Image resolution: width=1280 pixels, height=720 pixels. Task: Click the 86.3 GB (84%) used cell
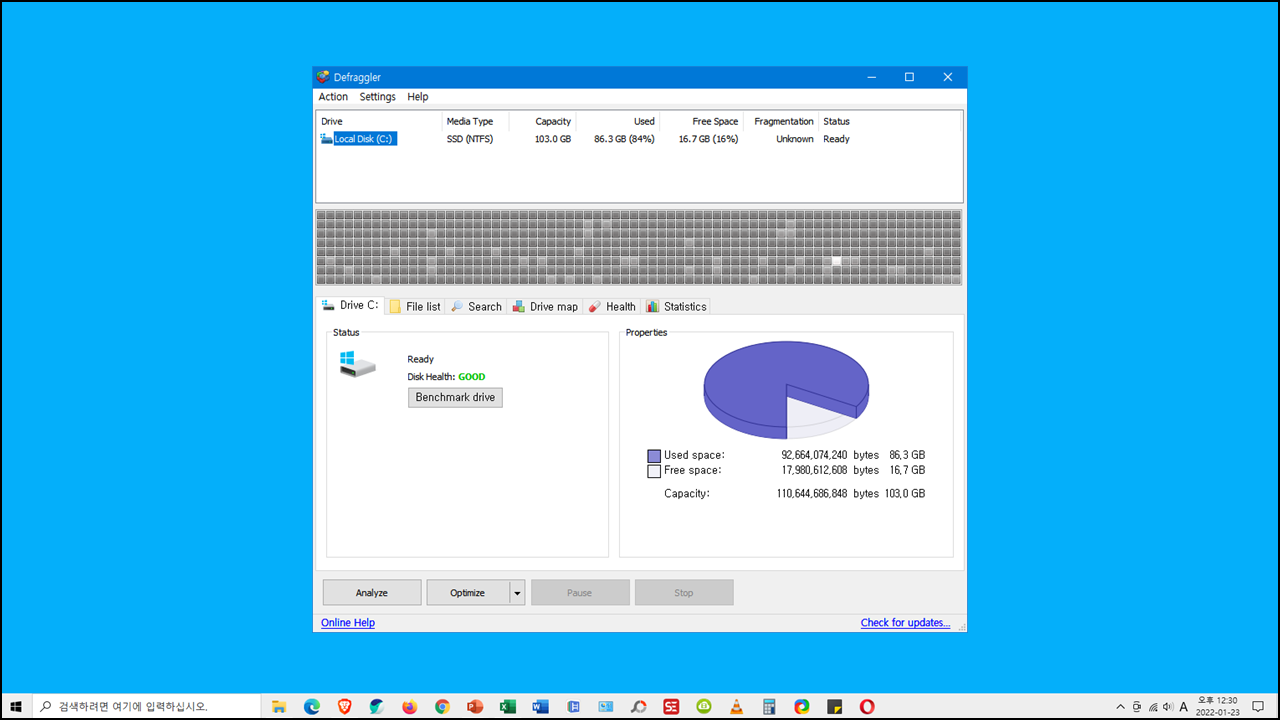624,139
